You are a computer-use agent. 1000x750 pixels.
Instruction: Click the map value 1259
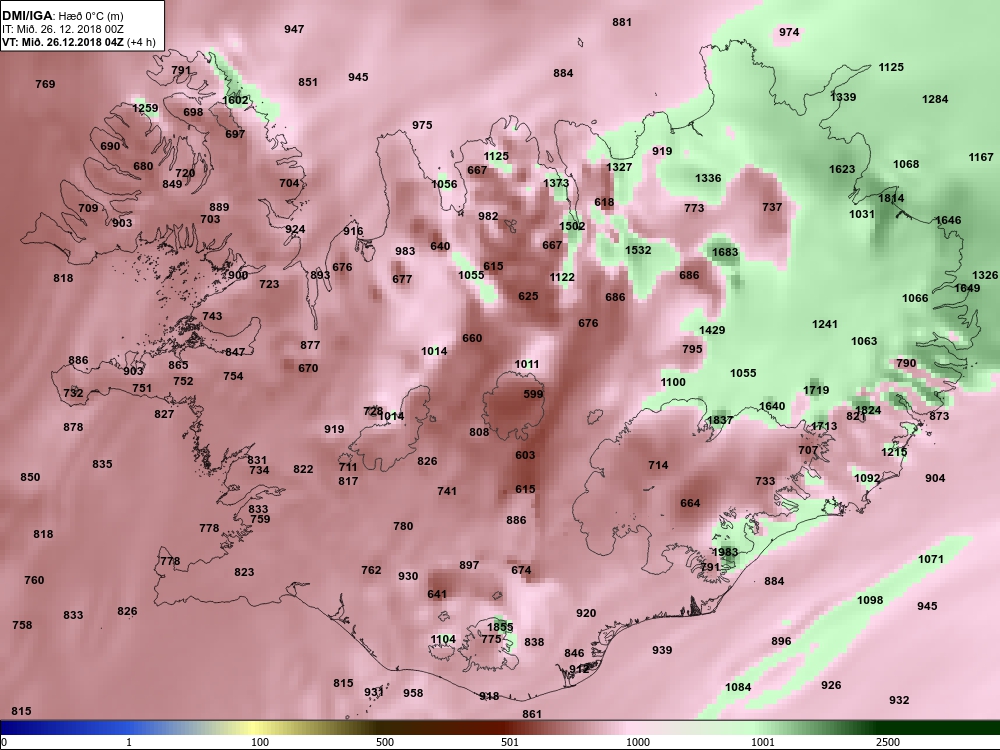pos(145,108)
